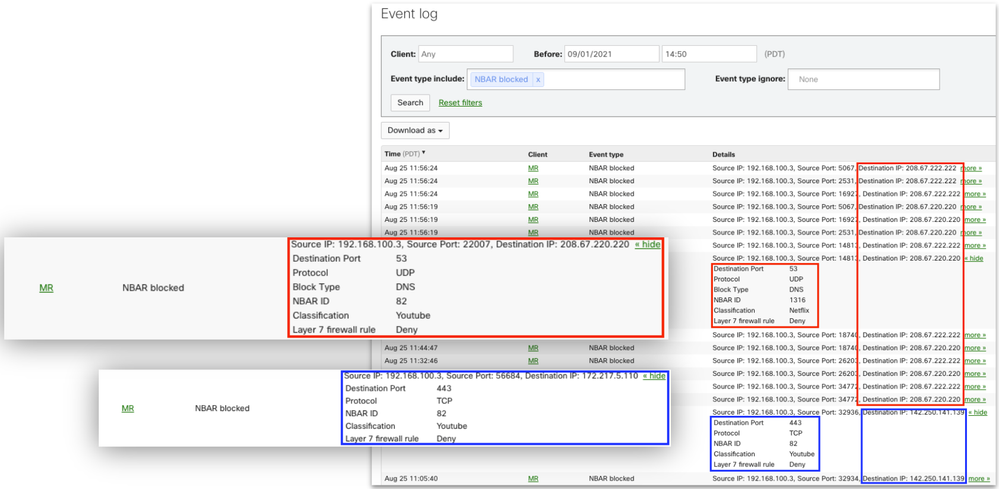Viewport: 999px width, 489px height.
Task: Open MR client in 11:32:46 row
Action: 533,361
